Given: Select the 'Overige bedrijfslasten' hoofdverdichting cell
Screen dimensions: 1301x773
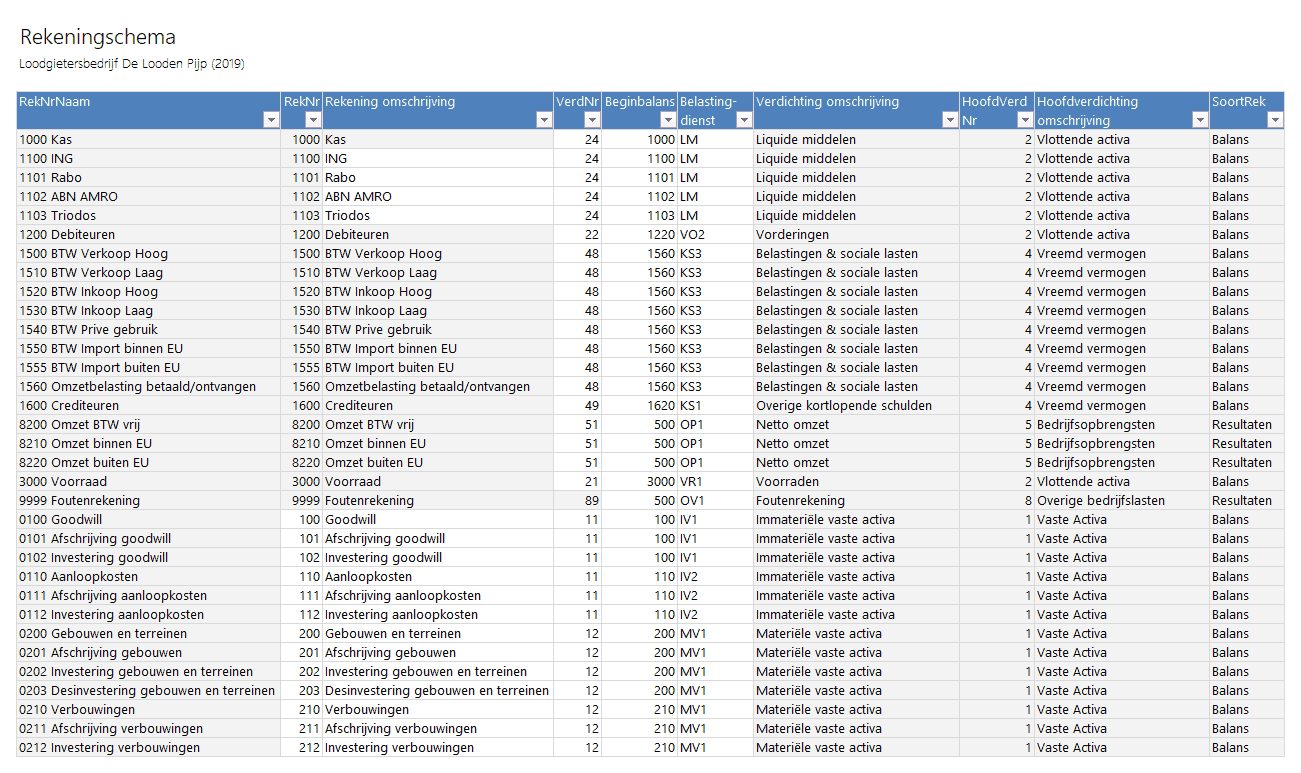Looking at the screenshot, I should [1100, 501].
